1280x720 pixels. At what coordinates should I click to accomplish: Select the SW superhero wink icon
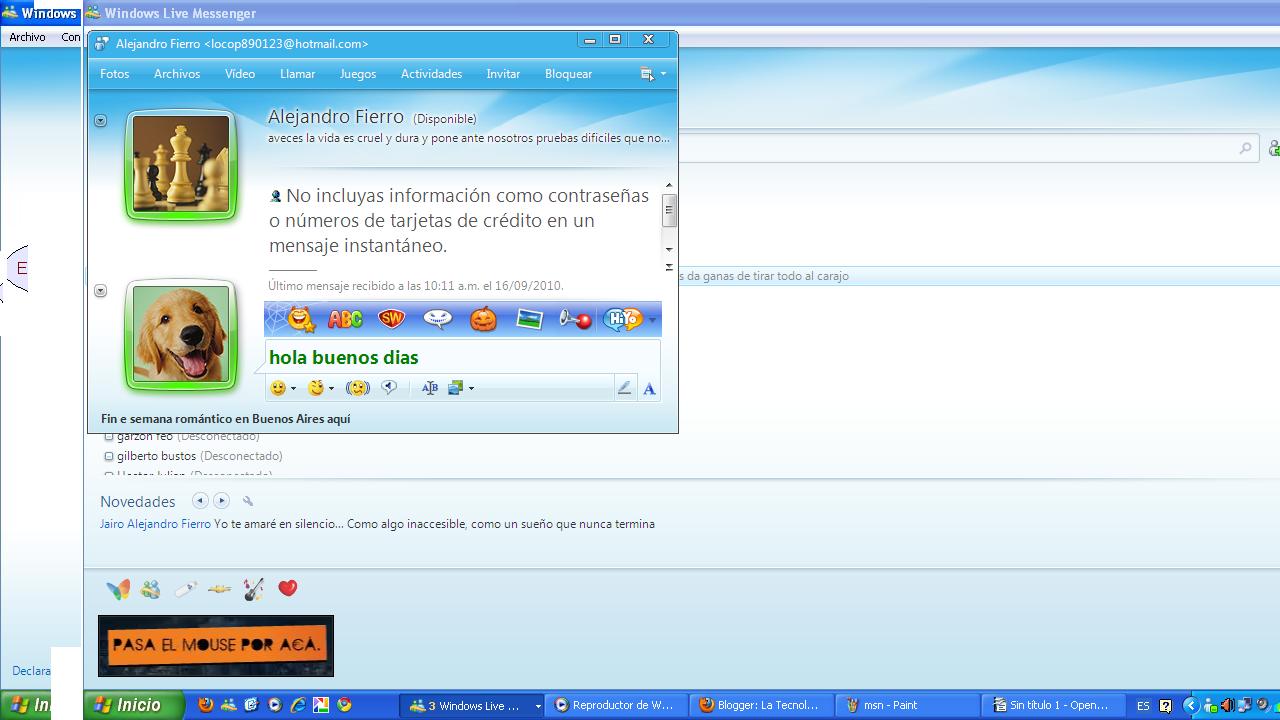390,318
